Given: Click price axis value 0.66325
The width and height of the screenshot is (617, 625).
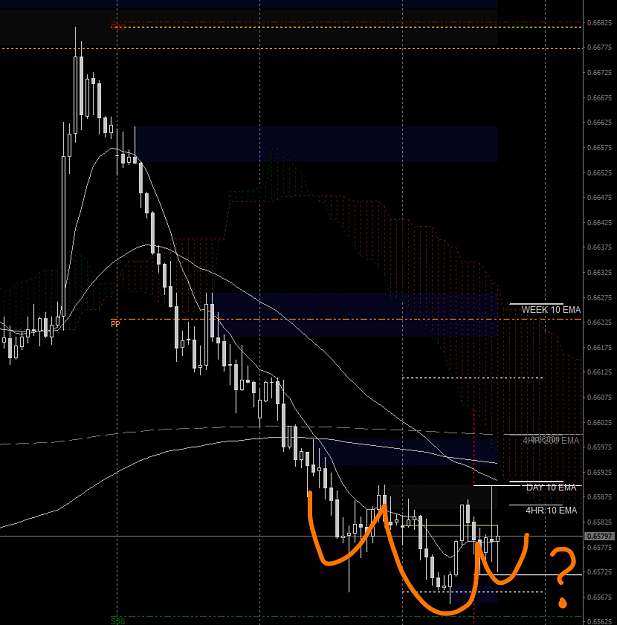Looking at the screenshot, I should click(599, 273).
